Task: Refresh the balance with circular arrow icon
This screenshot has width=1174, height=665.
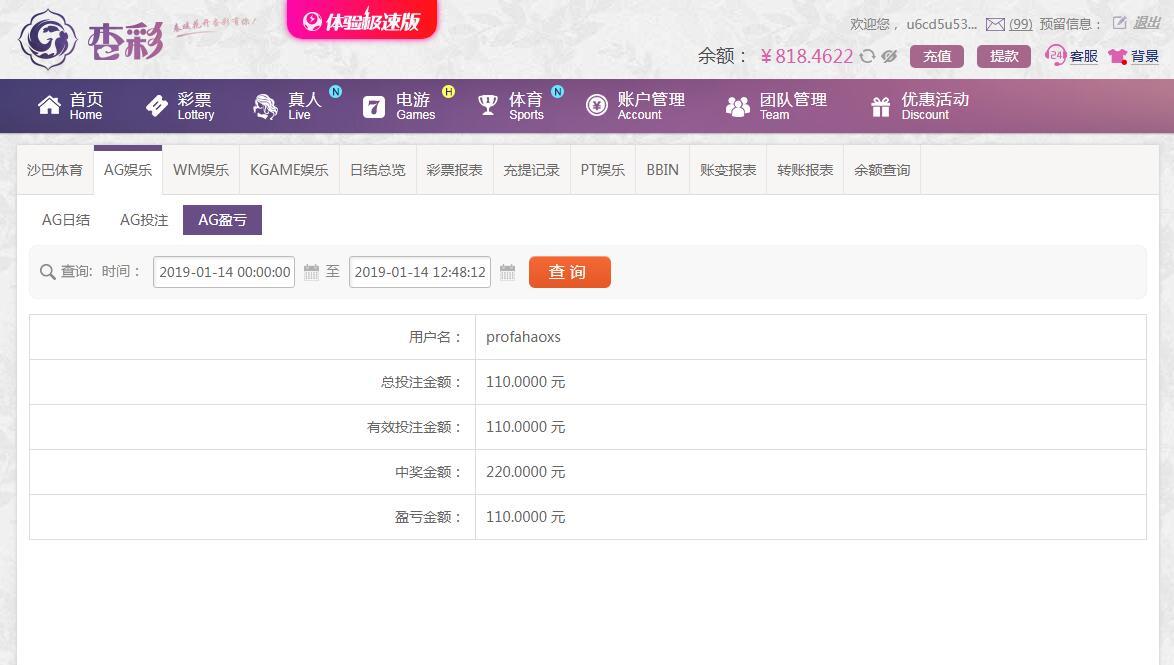Action: 867,56
